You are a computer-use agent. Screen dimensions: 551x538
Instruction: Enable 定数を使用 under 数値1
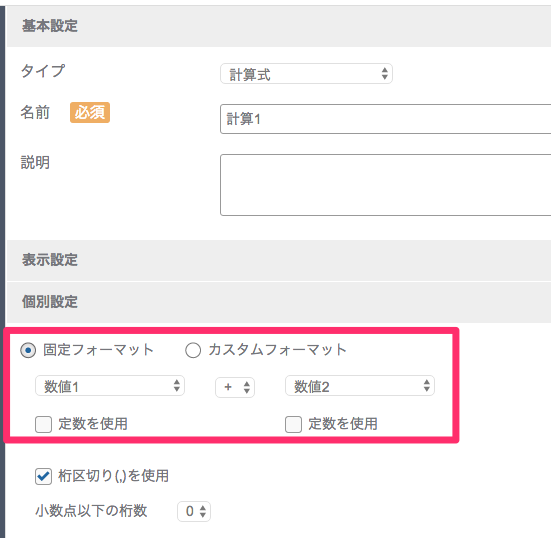(44, 424)
